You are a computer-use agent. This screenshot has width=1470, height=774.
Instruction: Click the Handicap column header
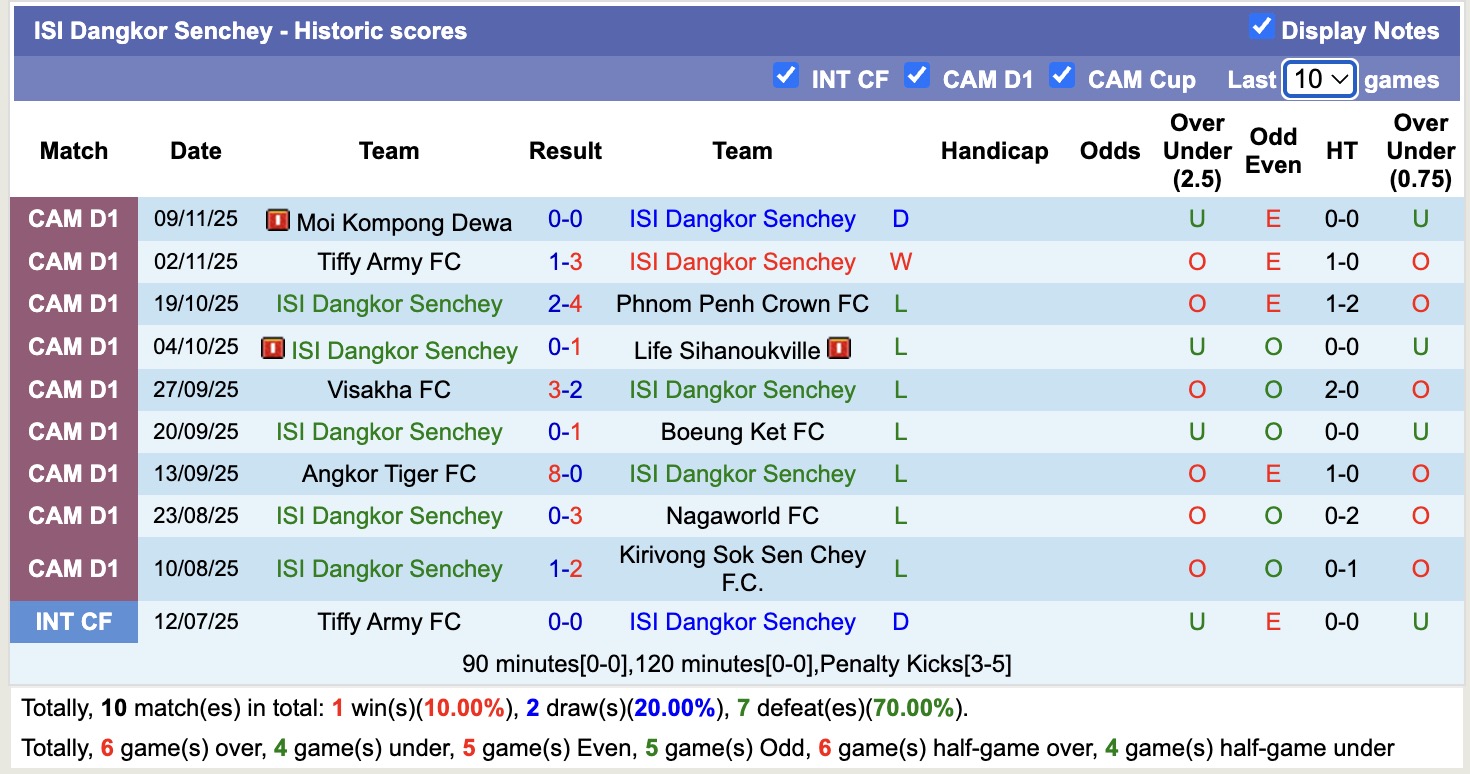coord(994,151)
